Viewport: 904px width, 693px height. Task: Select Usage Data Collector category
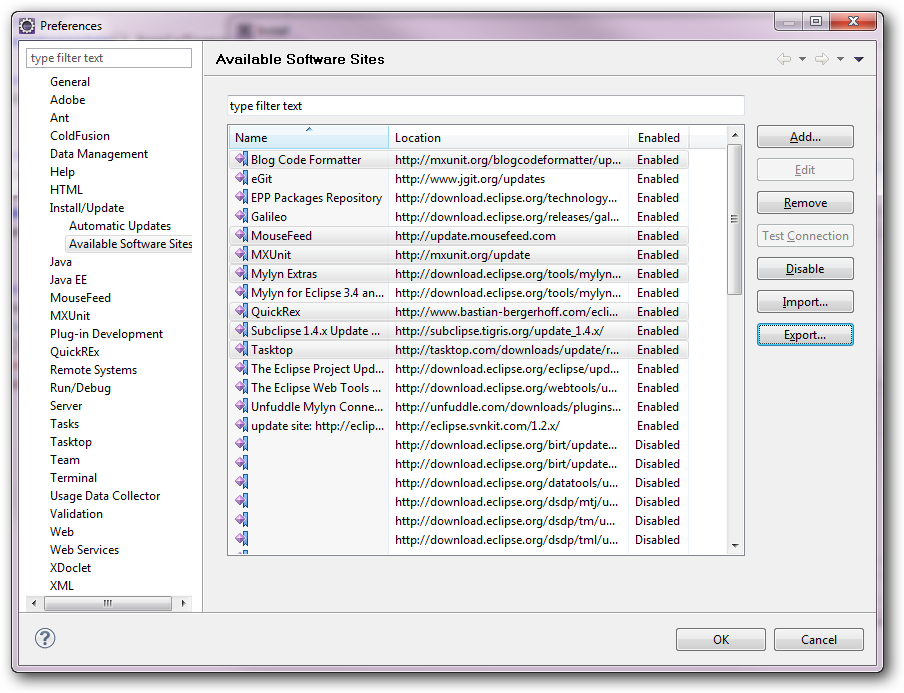[105, 496]
